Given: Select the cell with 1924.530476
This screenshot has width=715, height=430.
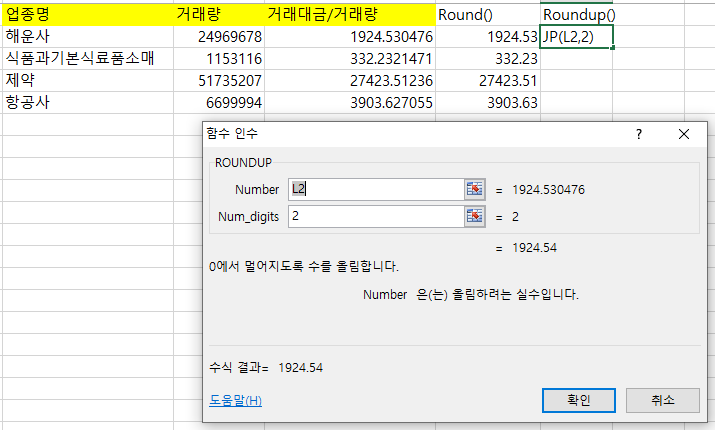Looking at the screenshot, I should tap(350, 36).
